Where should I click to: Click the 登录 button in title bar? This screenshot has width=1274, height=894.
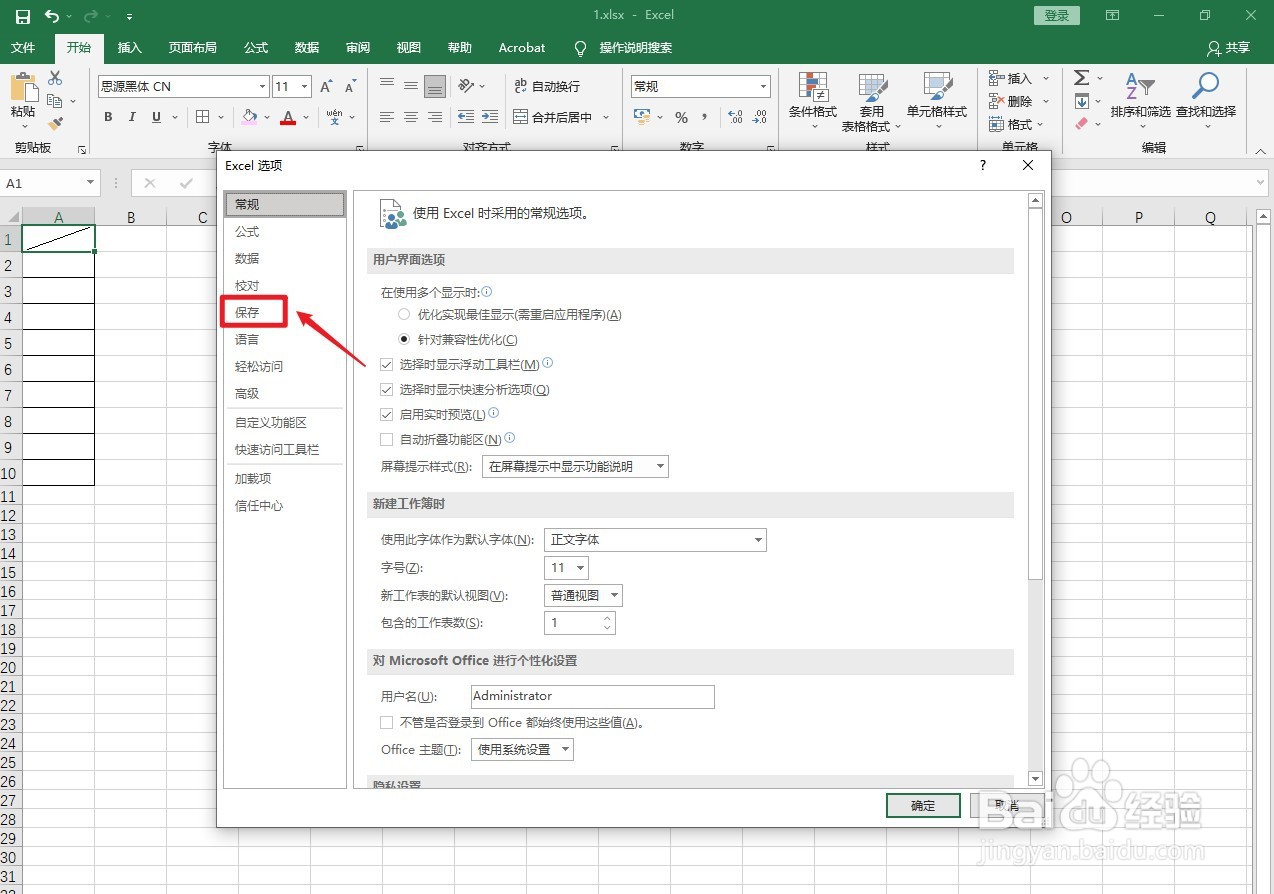point(1056,15)
